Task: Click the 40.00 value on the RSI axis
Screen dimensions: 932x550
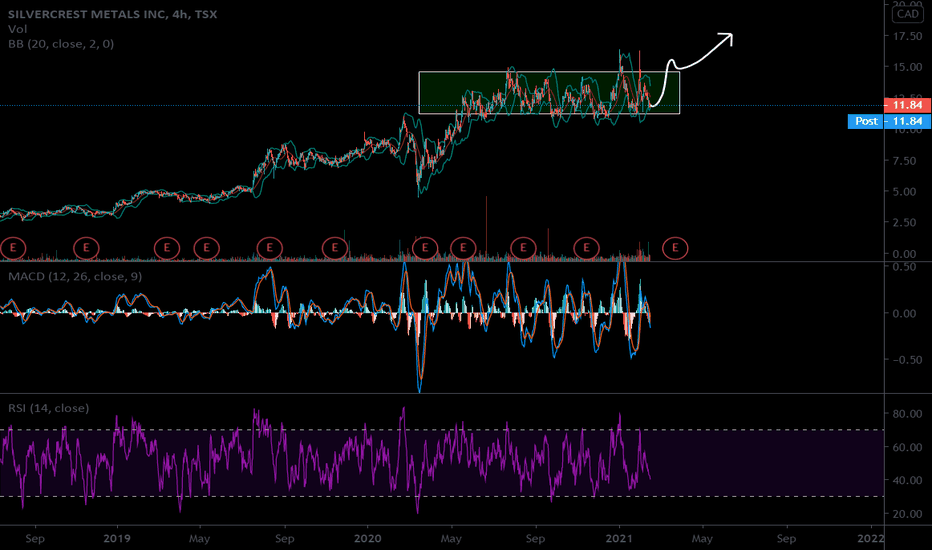Action: coord(908,480)
